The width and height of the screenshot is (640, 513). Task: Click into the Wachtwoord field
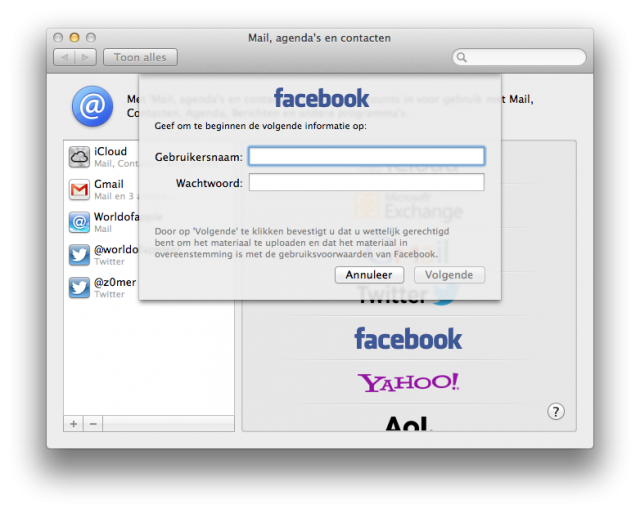point(366,182)
